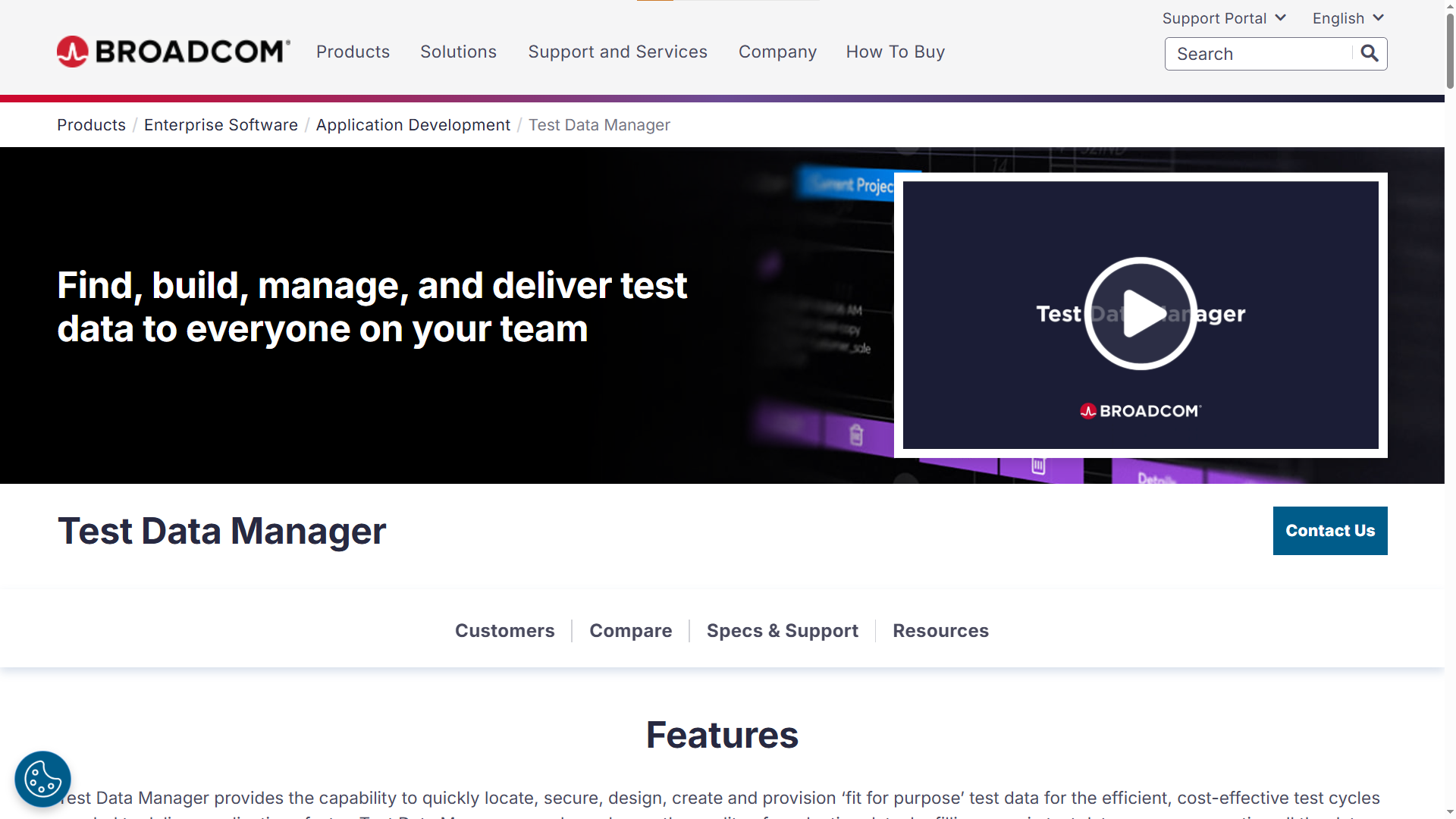The height and width of the screenshot is (819, 1456).
Task: Navigate to Enterprise Software via breadcrumb
Action: (x=221, y=124)
